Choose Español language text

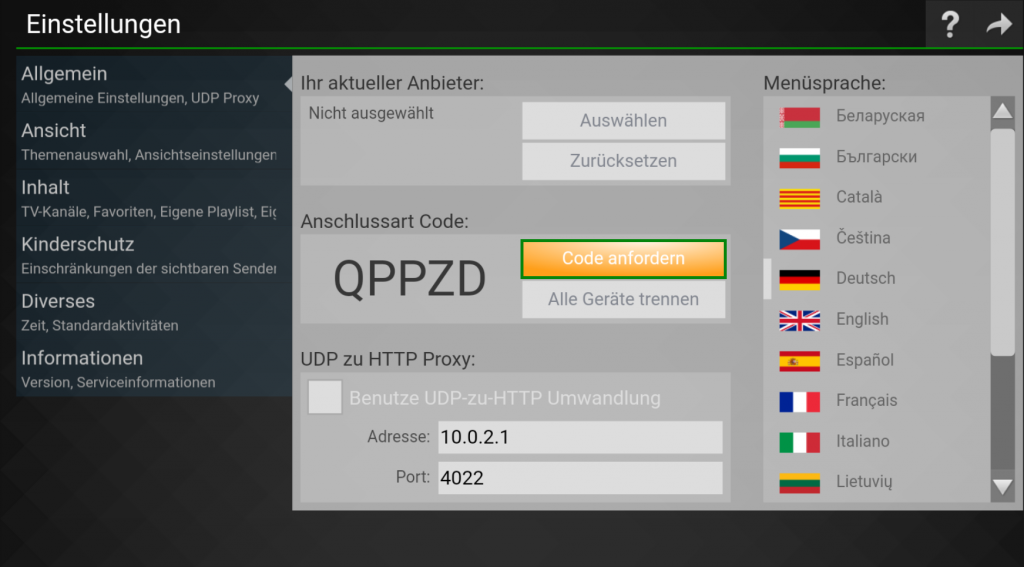tap(865, 360)
